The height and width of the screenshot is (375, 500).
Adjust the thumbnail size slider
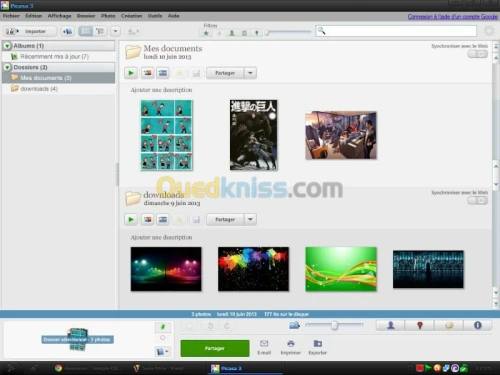tap(334, 325)
